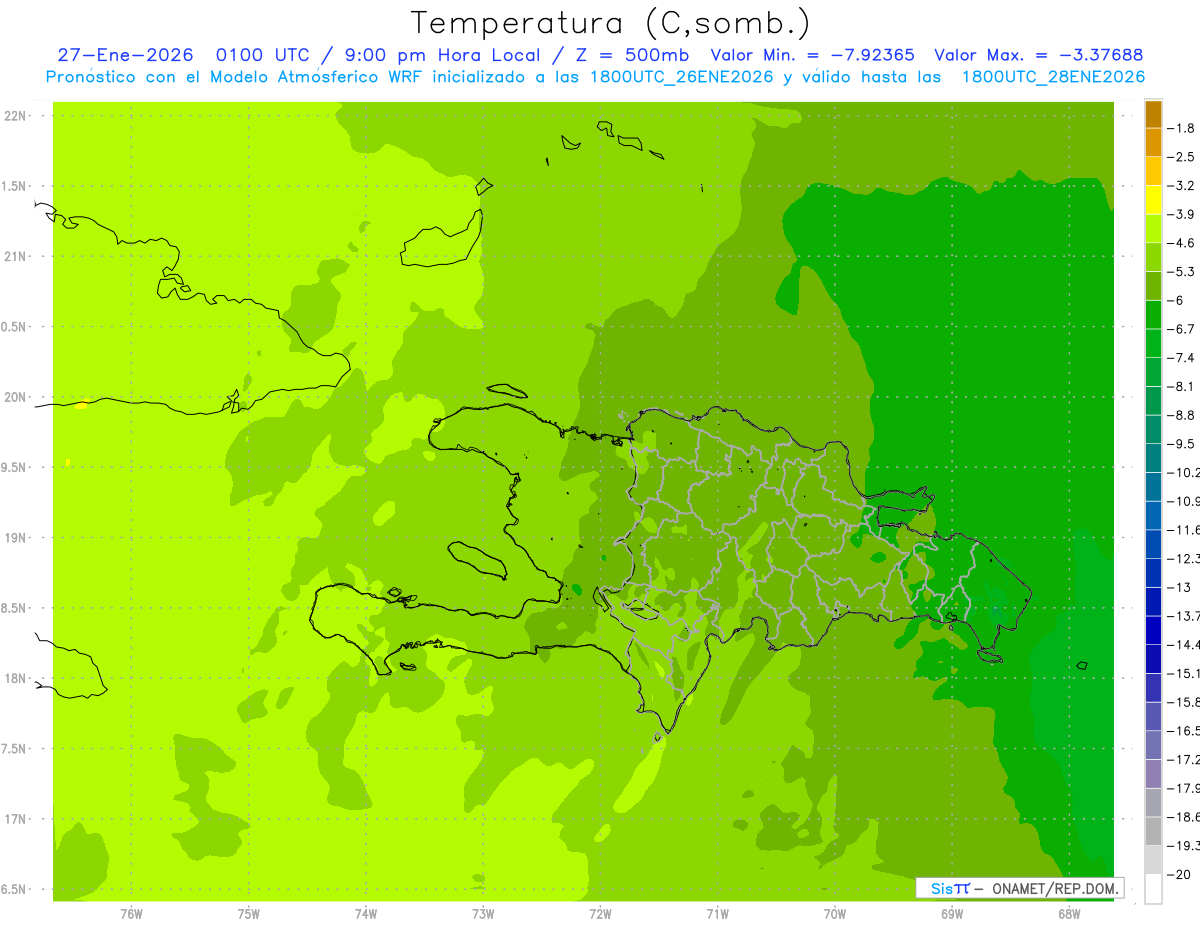Screen dimensions: 1200x927
Task: Click the "Valor Min. = -7.92365" readout
Action: (812, 55)
